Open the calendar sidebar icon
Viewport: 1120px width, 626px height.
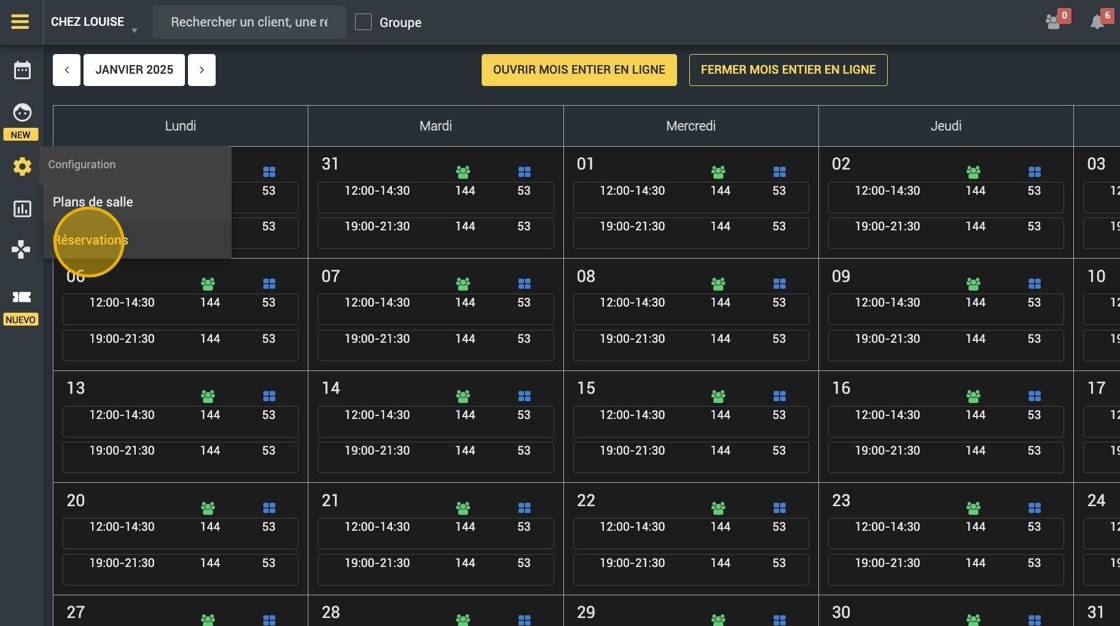click(x=22, y=70)
